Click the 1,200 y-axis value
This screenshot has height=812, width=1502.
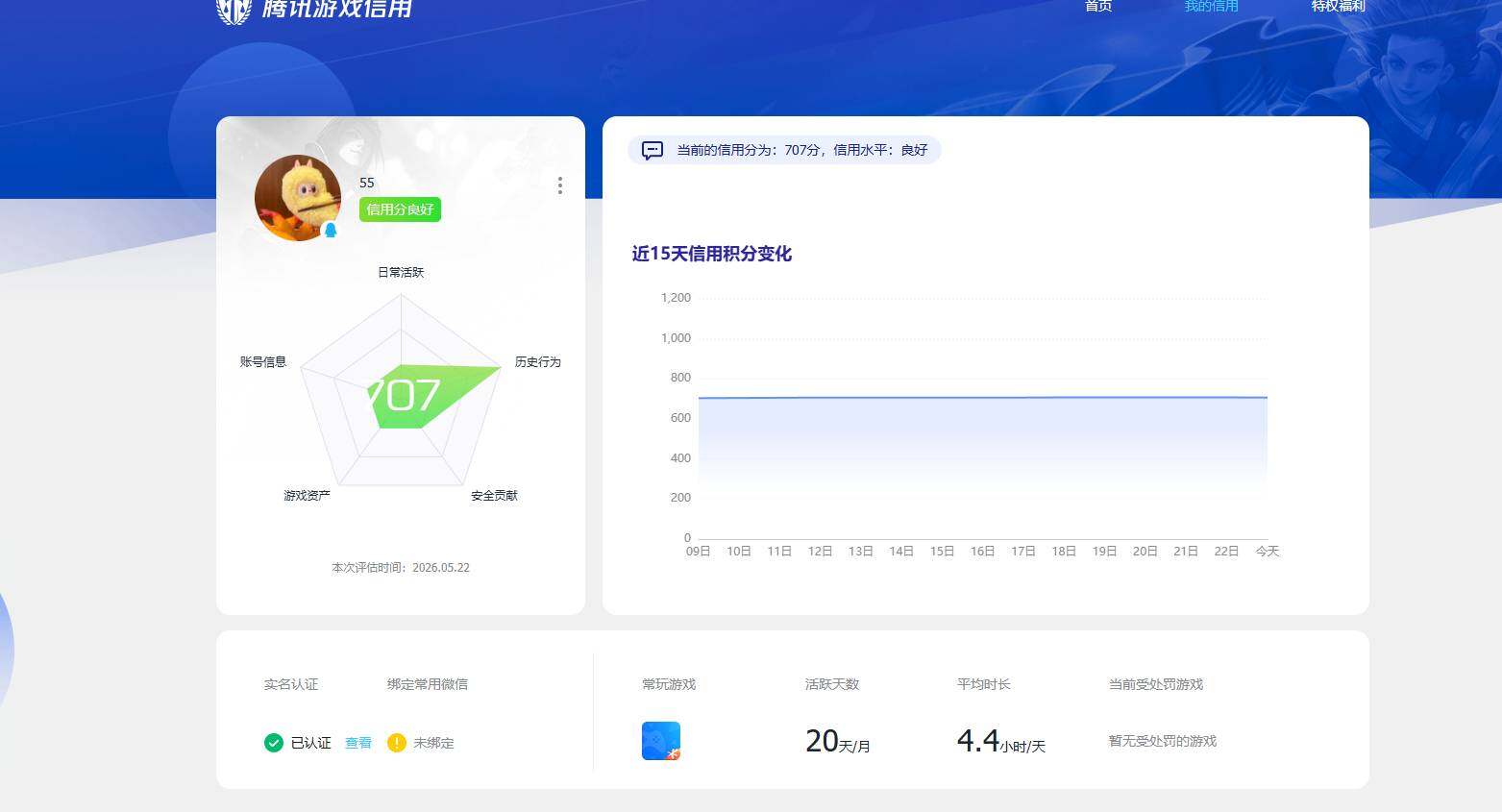[x=676, y=298]
